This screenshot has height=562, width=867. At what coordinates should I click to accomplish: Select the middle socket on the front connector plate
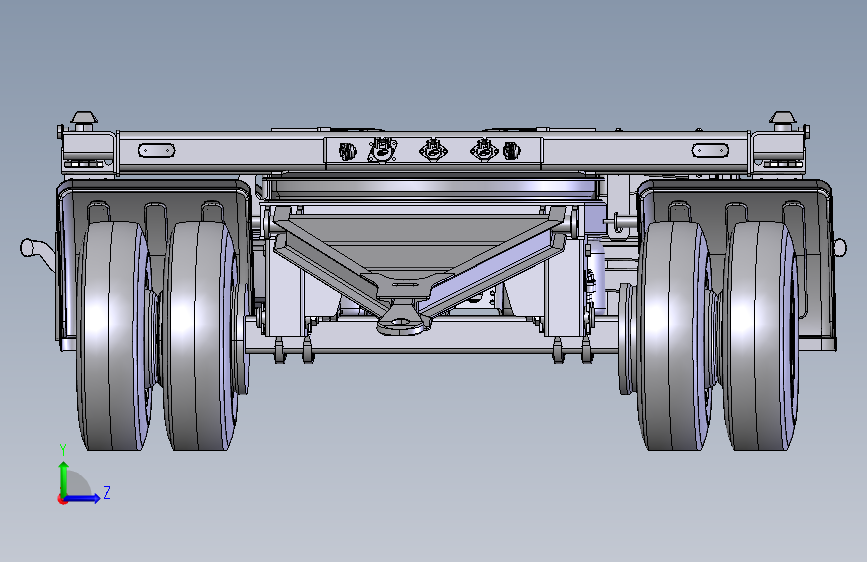tap(432, 149)
